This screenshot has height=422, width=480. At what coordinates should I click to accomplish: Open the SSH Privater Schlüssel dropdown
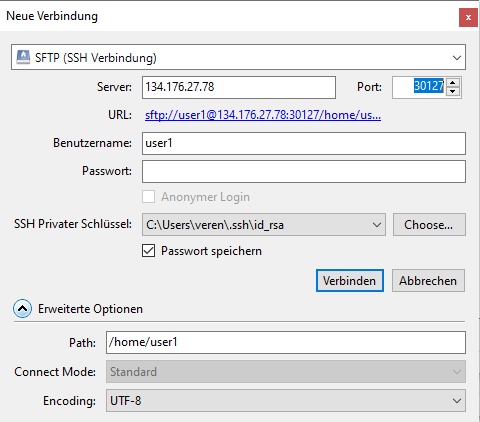pos(264,225)
